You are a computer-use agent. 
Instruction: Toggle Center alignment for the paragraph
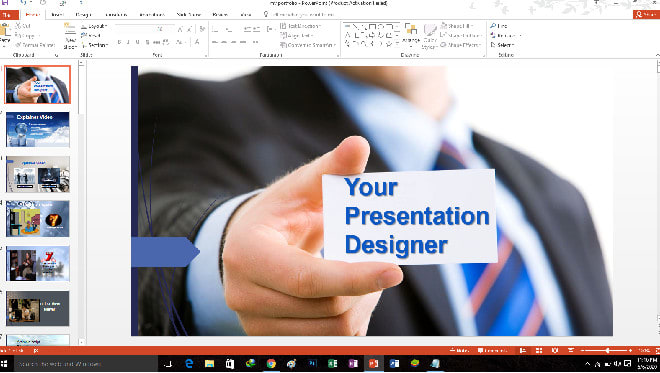[x=224, y=42]
